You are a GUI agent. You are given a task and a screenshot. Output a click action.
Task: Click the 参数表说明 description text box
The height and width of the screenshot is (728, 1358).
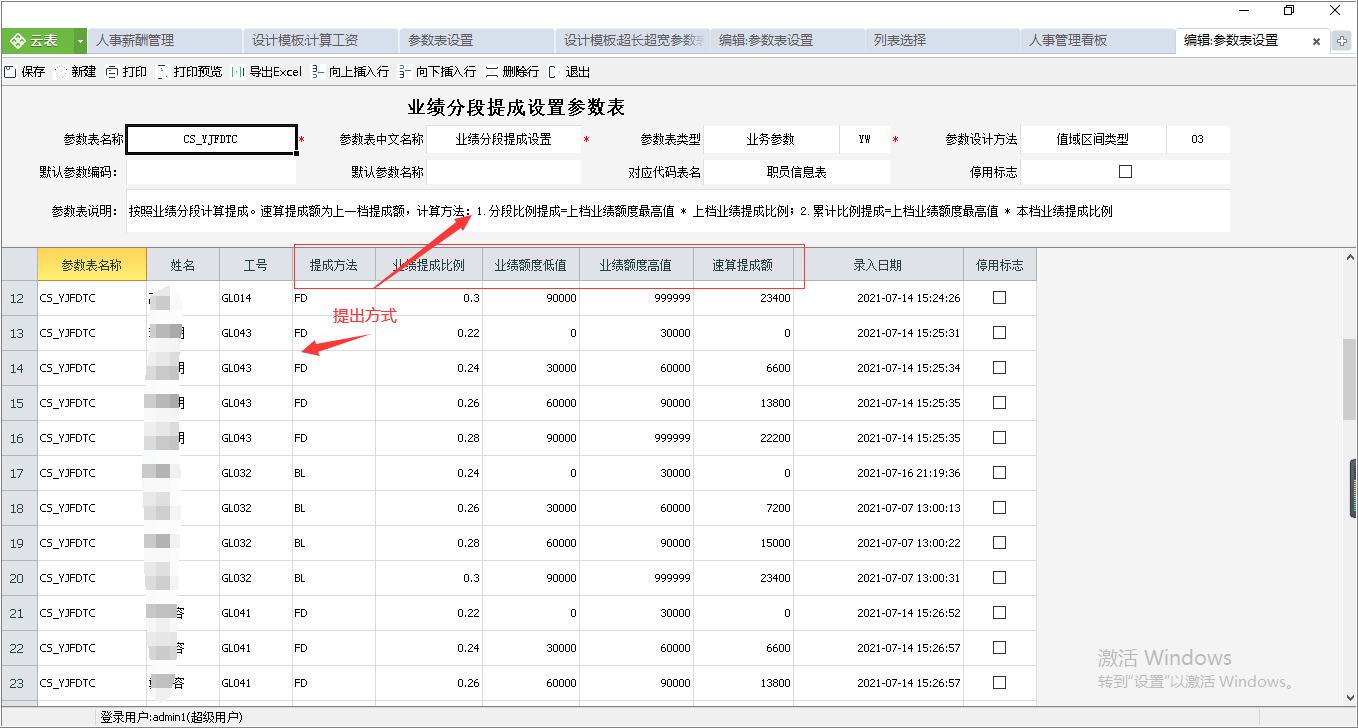click(677, 212)
